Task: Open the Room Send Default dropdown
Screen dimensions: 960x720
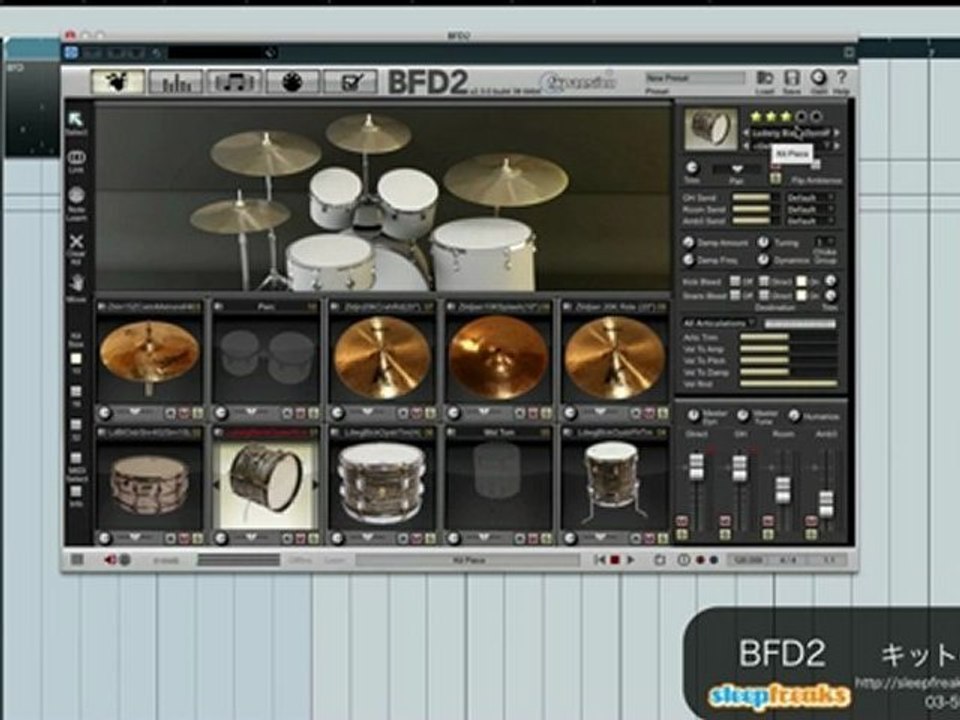Action: click(810, 209)
